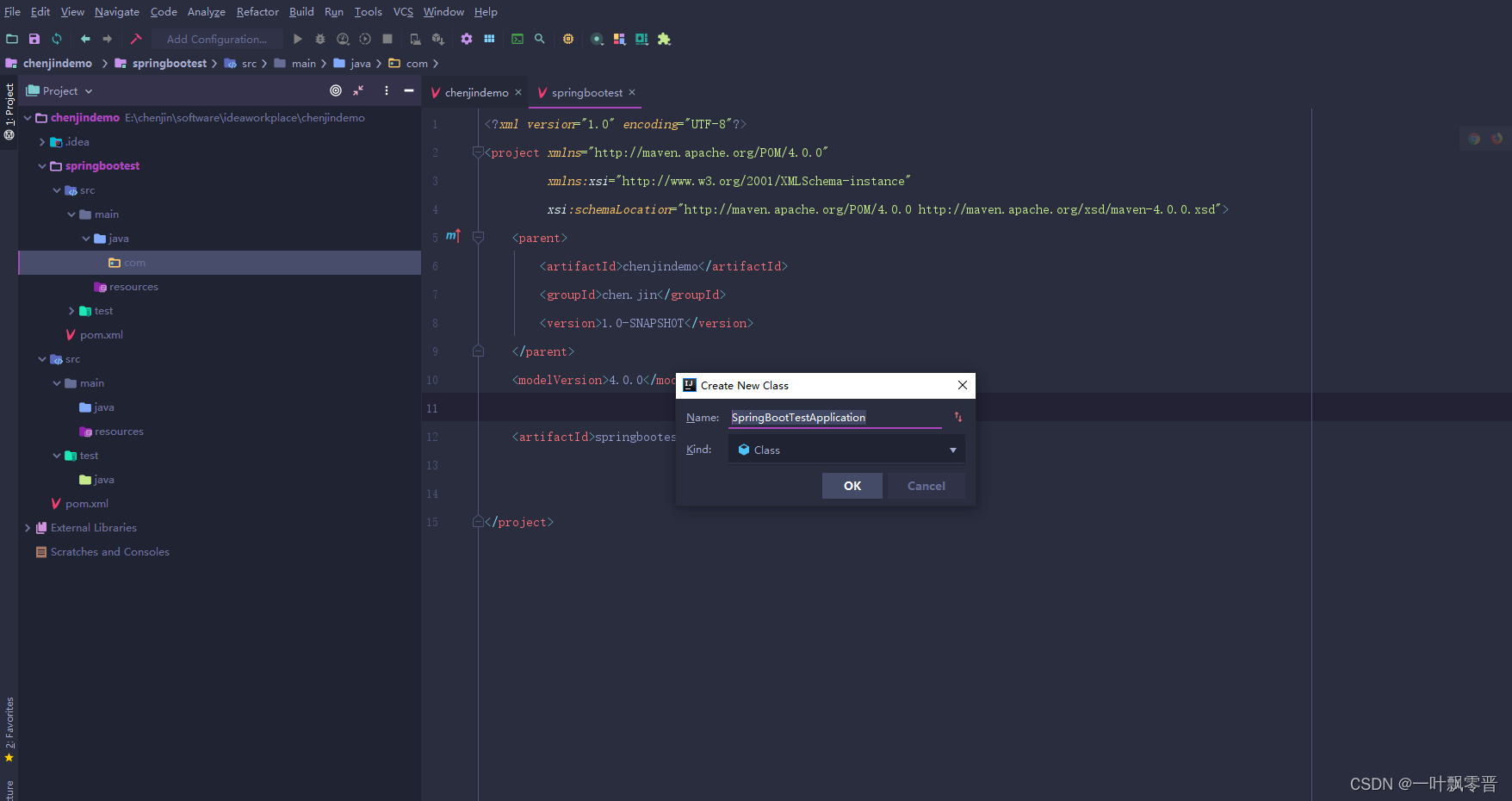Click the Save All toolbar icon

coord(34,39)
